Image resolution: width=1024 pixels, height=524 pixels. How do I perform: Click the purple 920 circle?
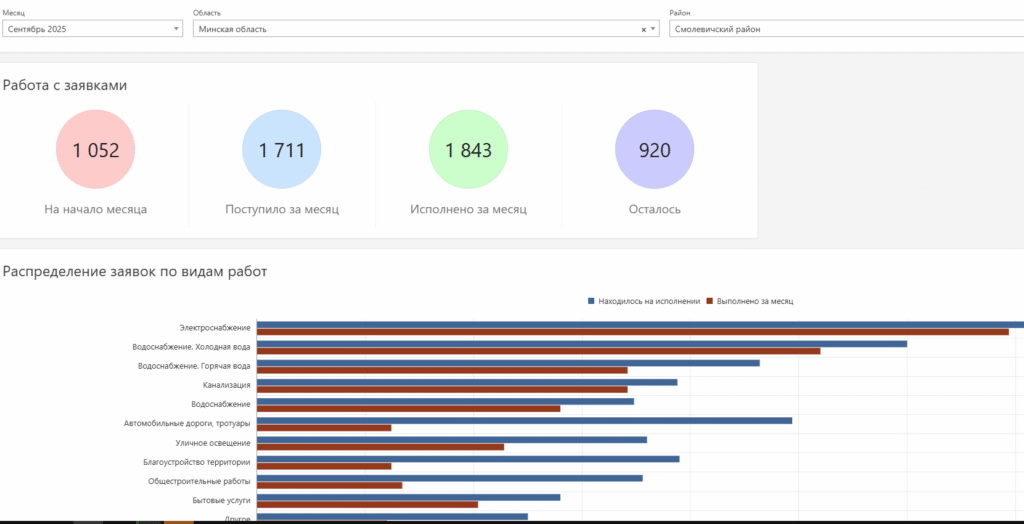(654, 150)
